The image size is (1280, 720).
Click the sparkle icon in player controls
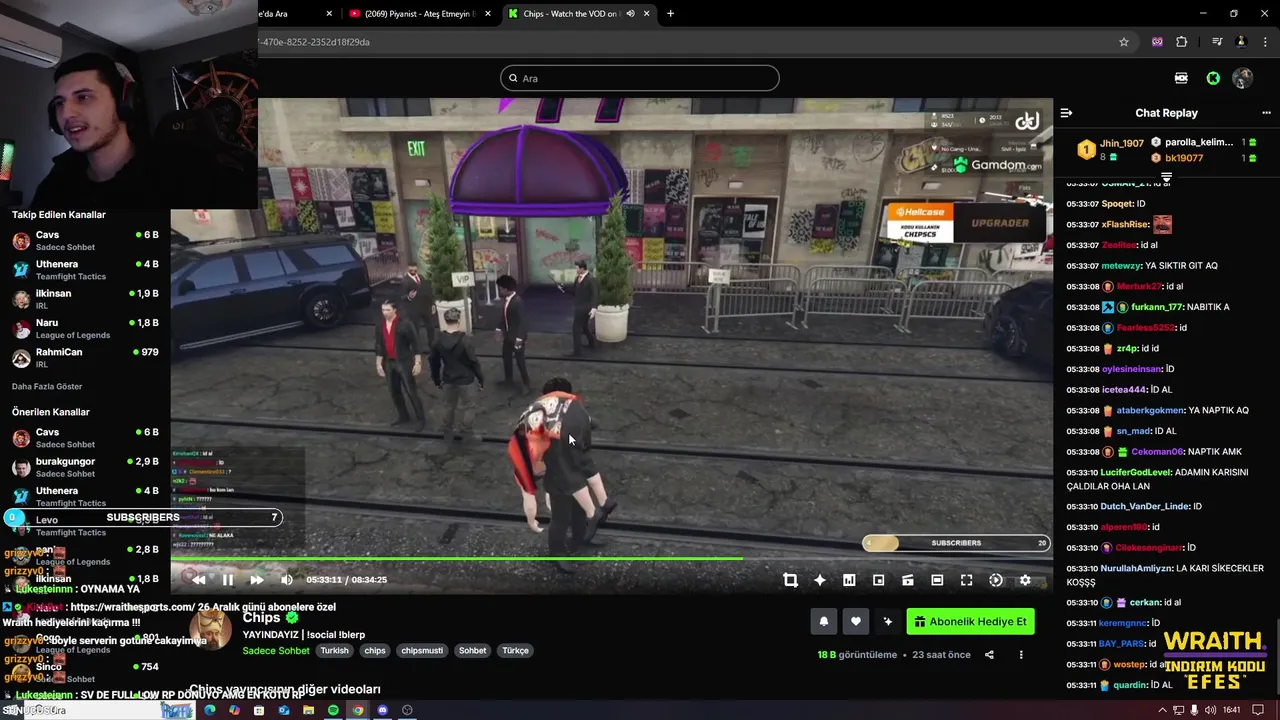pos(820,580)
